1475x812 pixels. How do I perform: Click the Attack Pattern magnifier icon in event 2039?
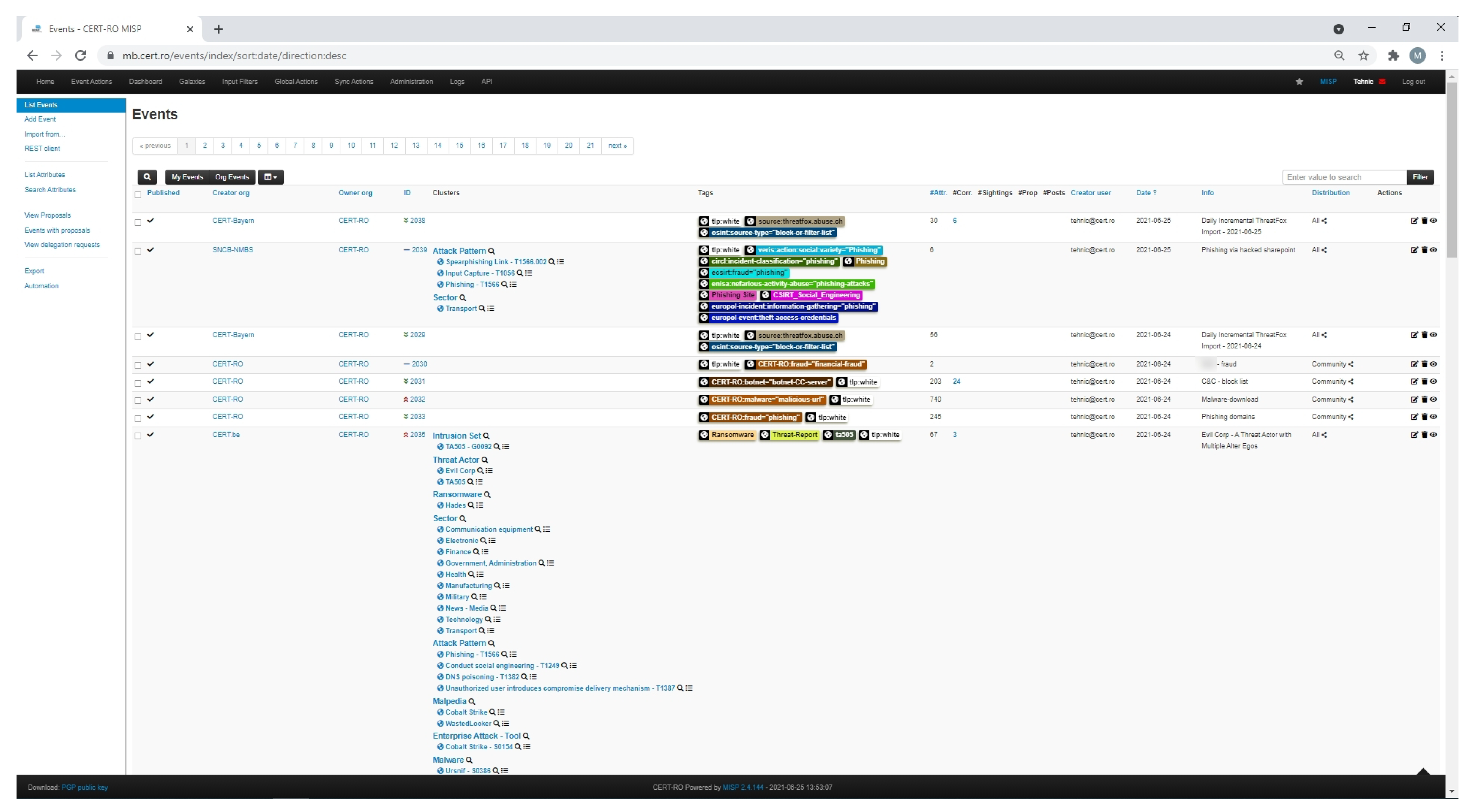pyautogui.click(x=491, y=251)
